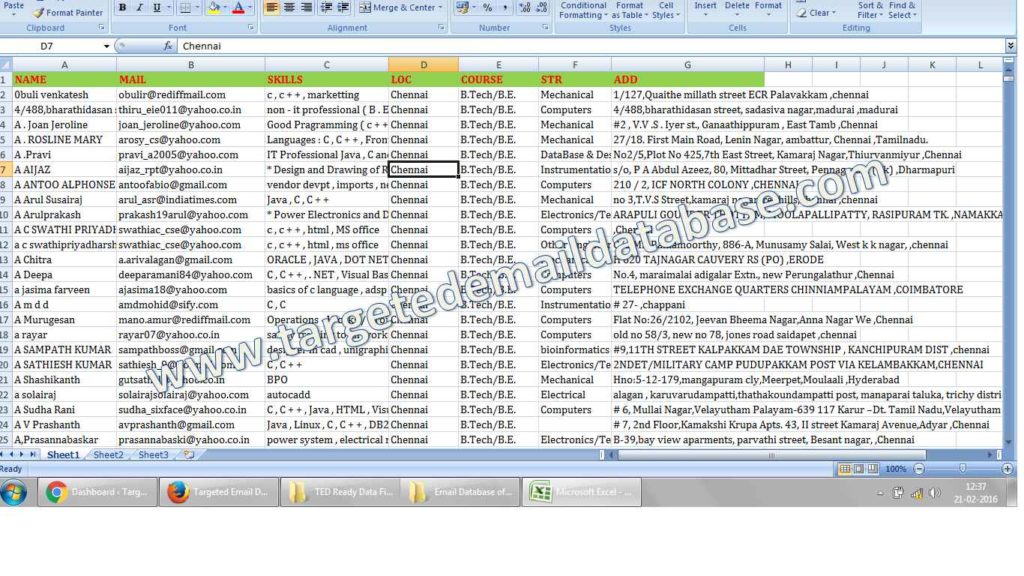Open Format cells button
This screenshot has height=576, width=1024.
pos(768,10)
